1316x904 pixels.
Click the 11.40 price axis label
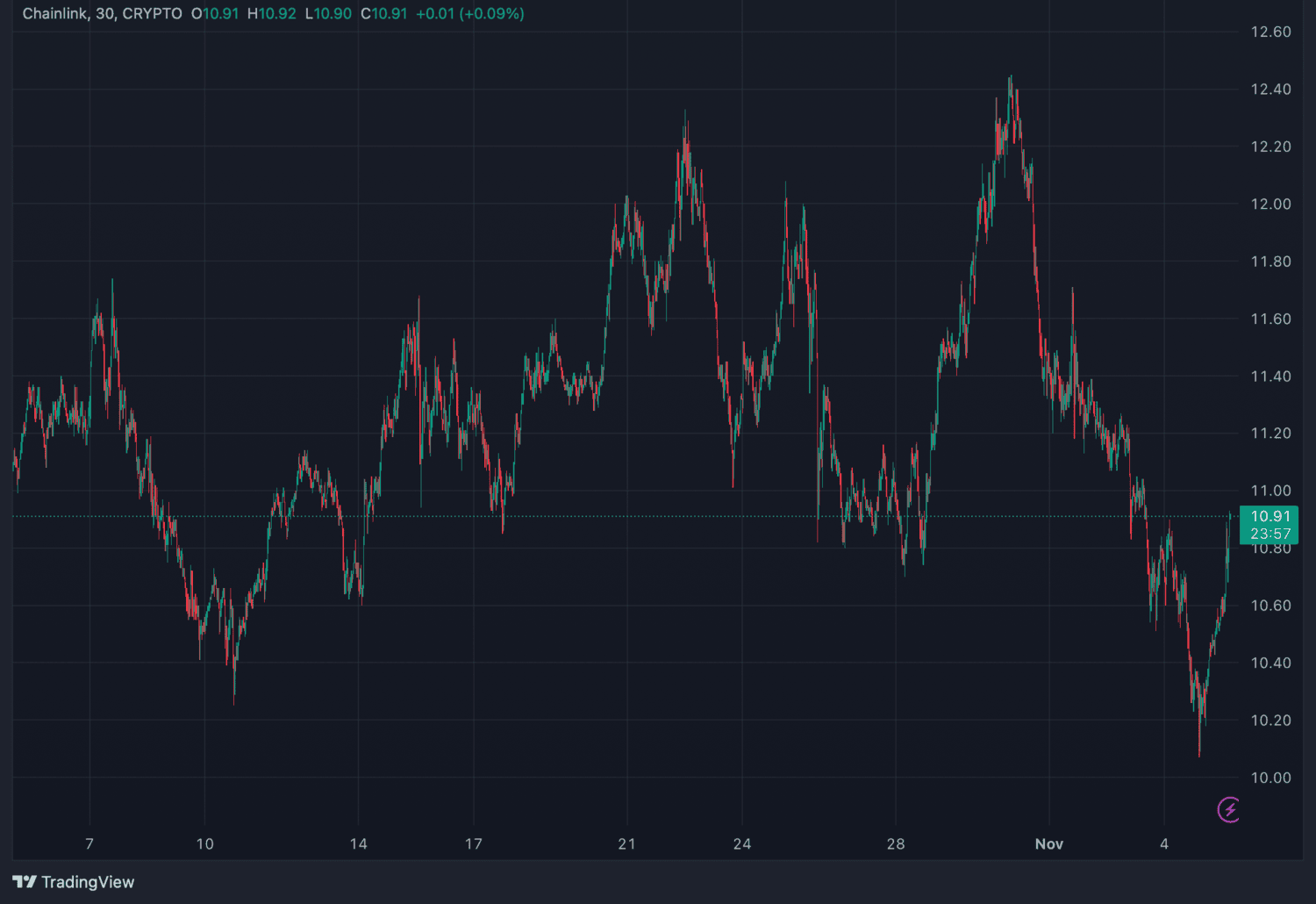(1270, 376)
